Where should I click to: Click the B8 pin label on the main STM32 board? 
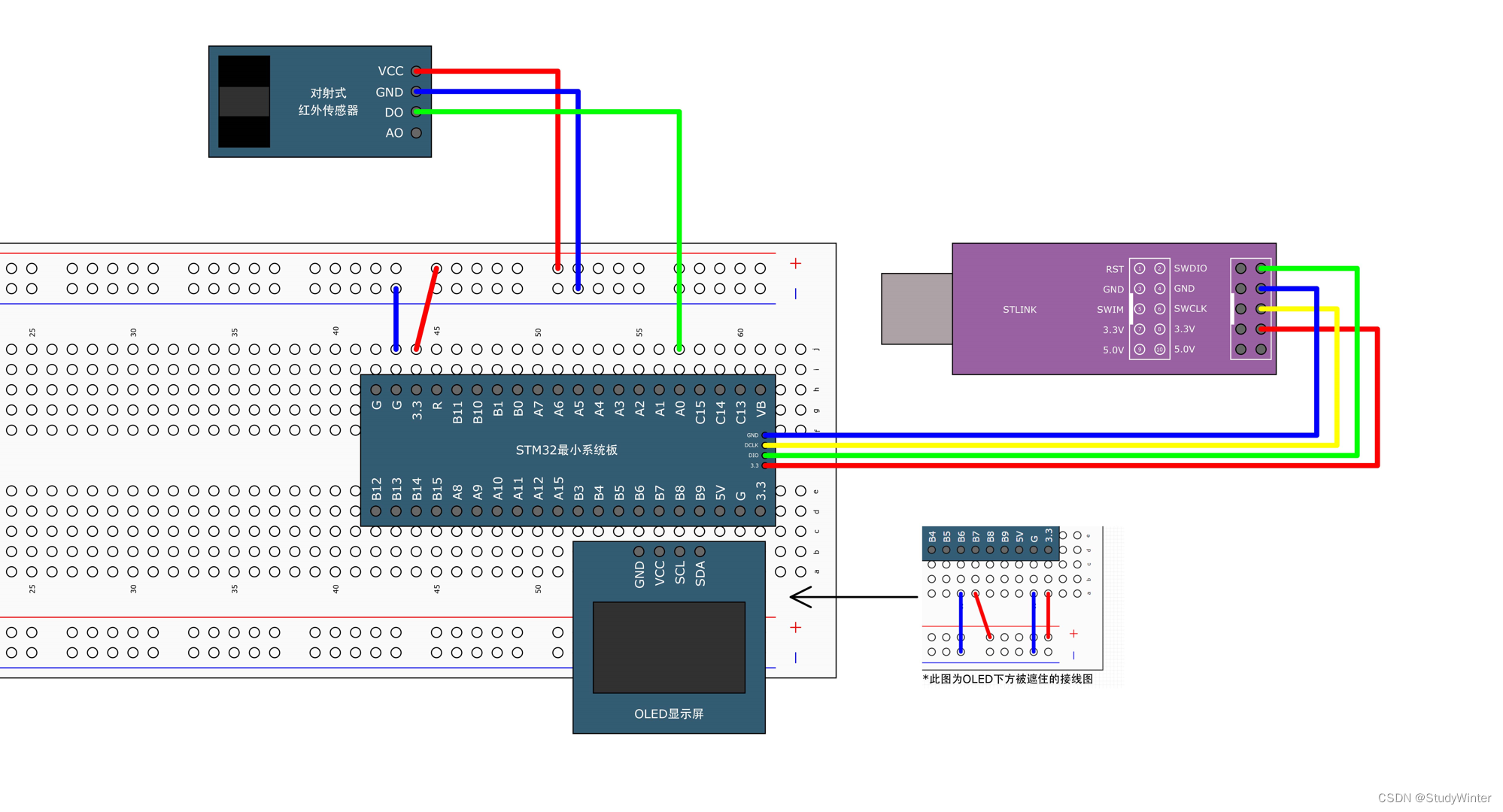[x=680, y=492]
